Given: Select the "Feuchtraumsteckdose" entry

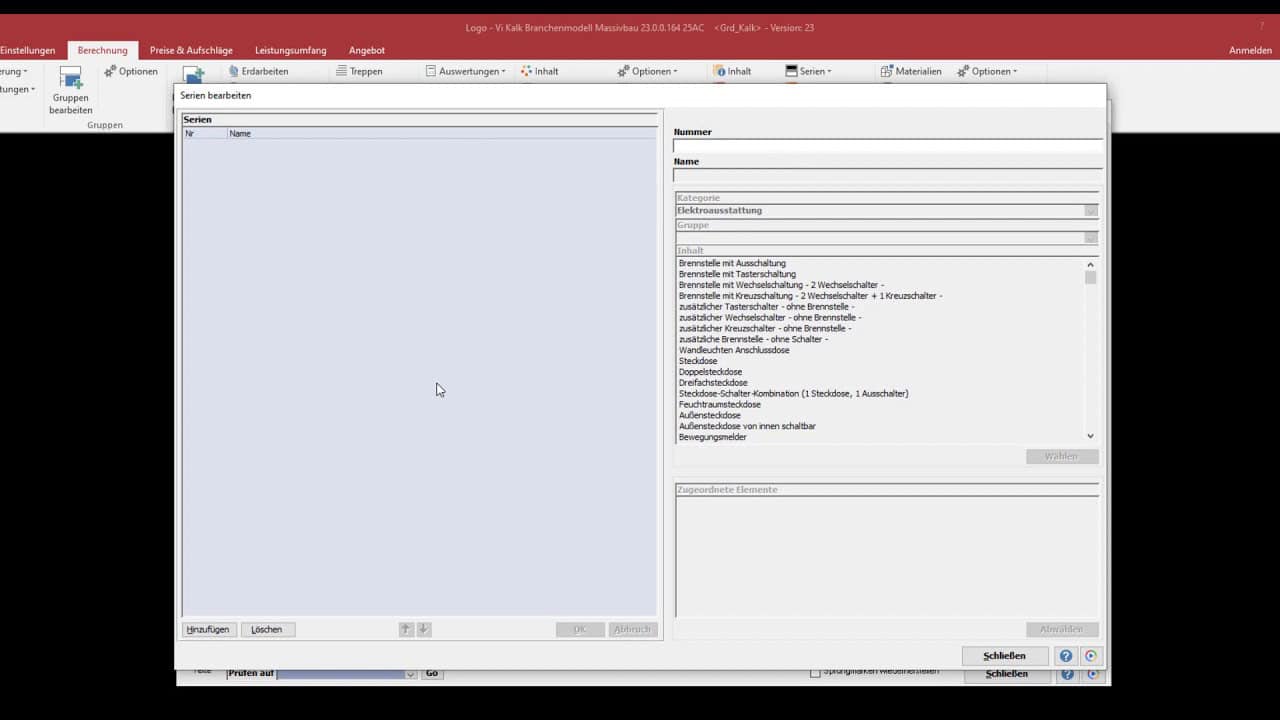Looking at the screenshot, I should pos(720,404).
